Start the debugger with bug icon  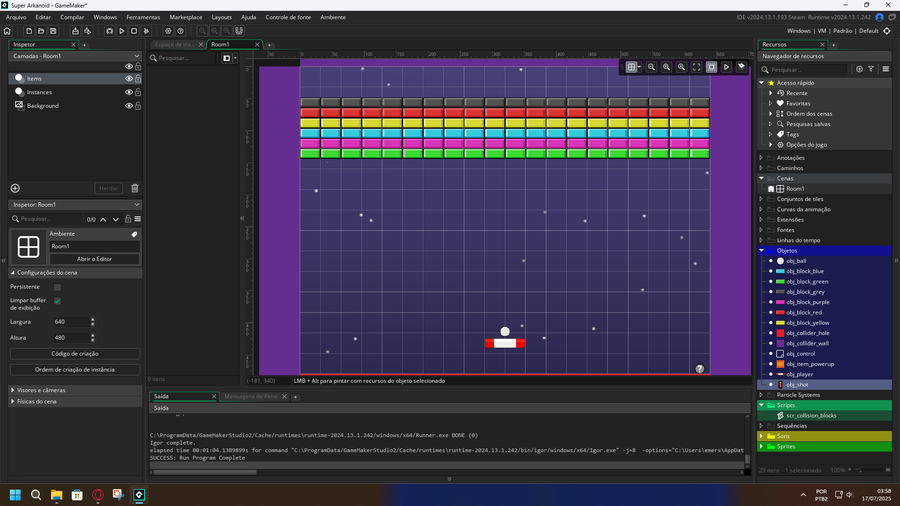tap(110, 31)
